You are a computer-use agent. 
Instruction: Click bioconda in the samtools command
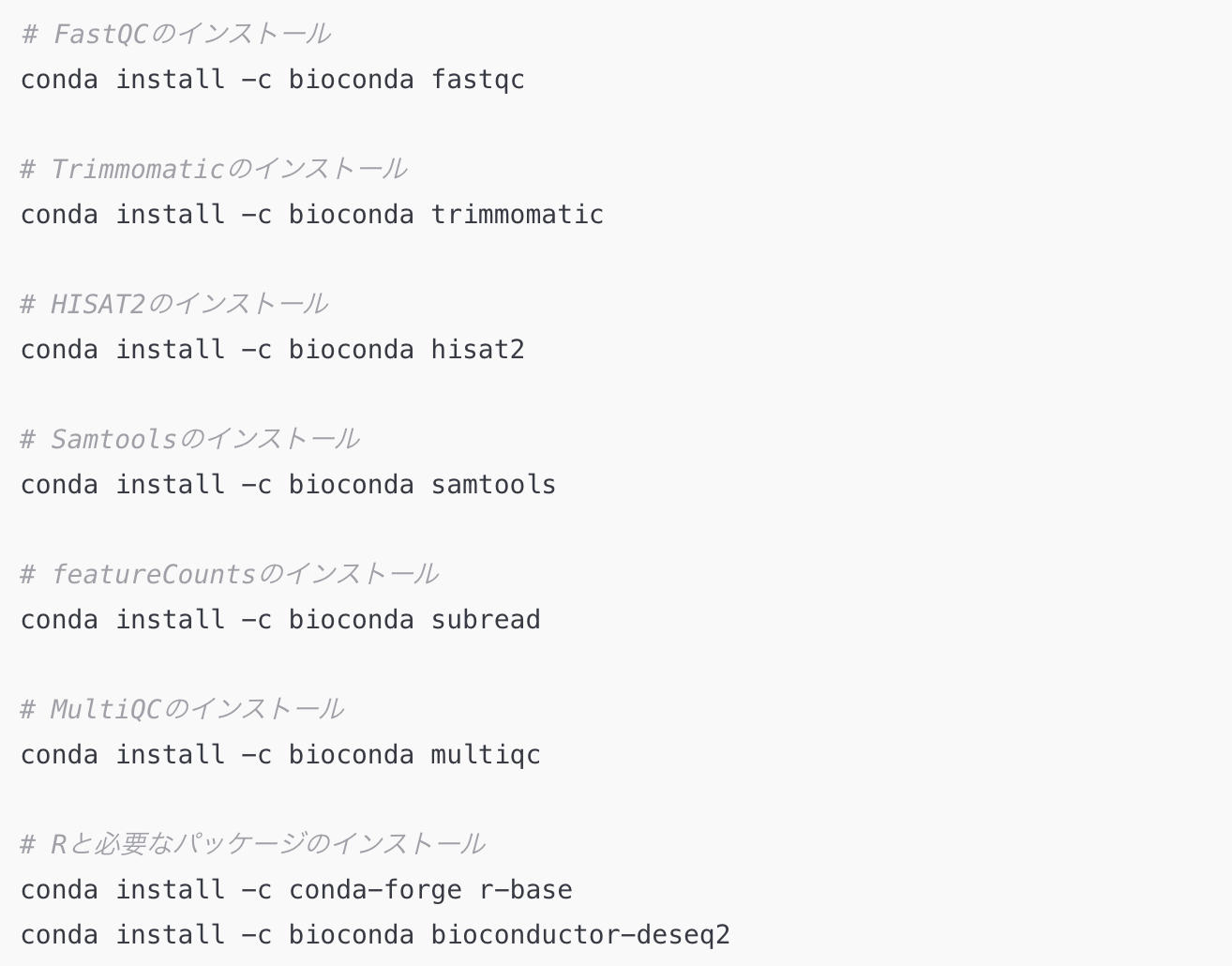351,485
